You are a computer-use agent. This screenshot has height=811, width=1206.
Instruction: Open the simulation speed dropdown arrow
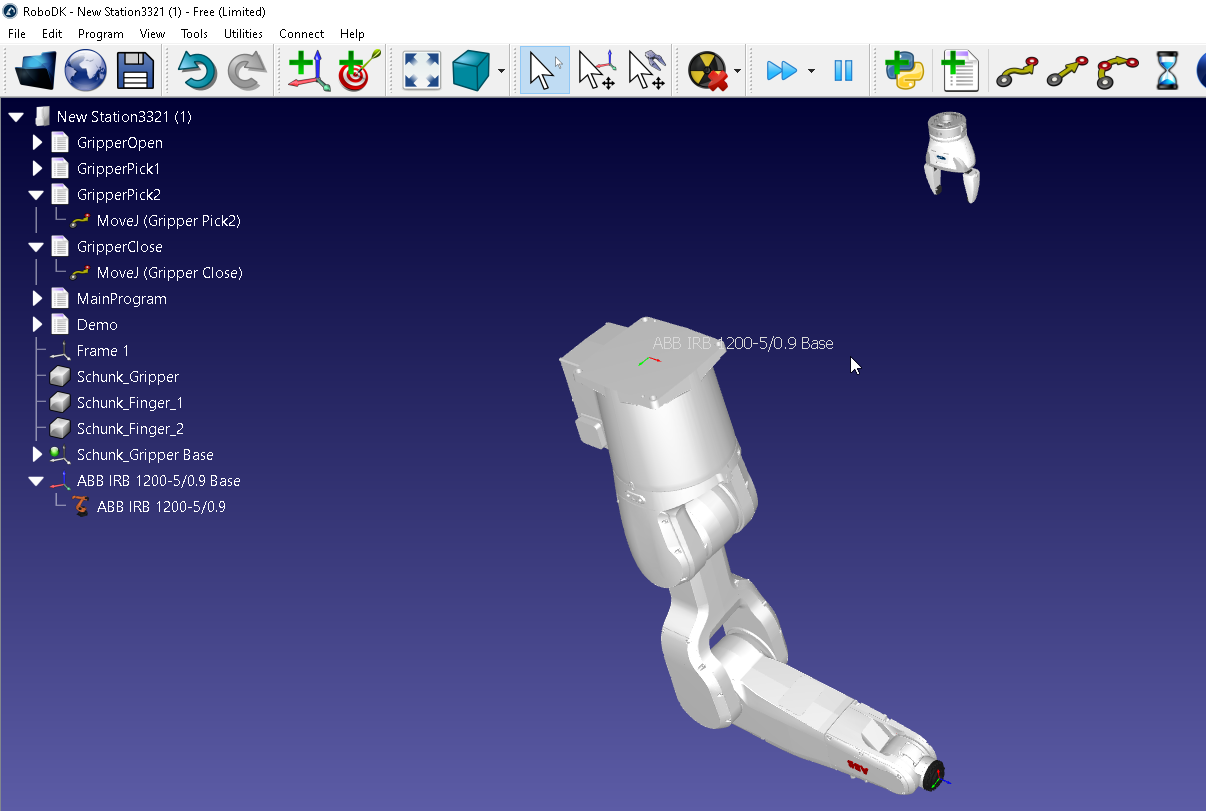click(x=811, y=71)
